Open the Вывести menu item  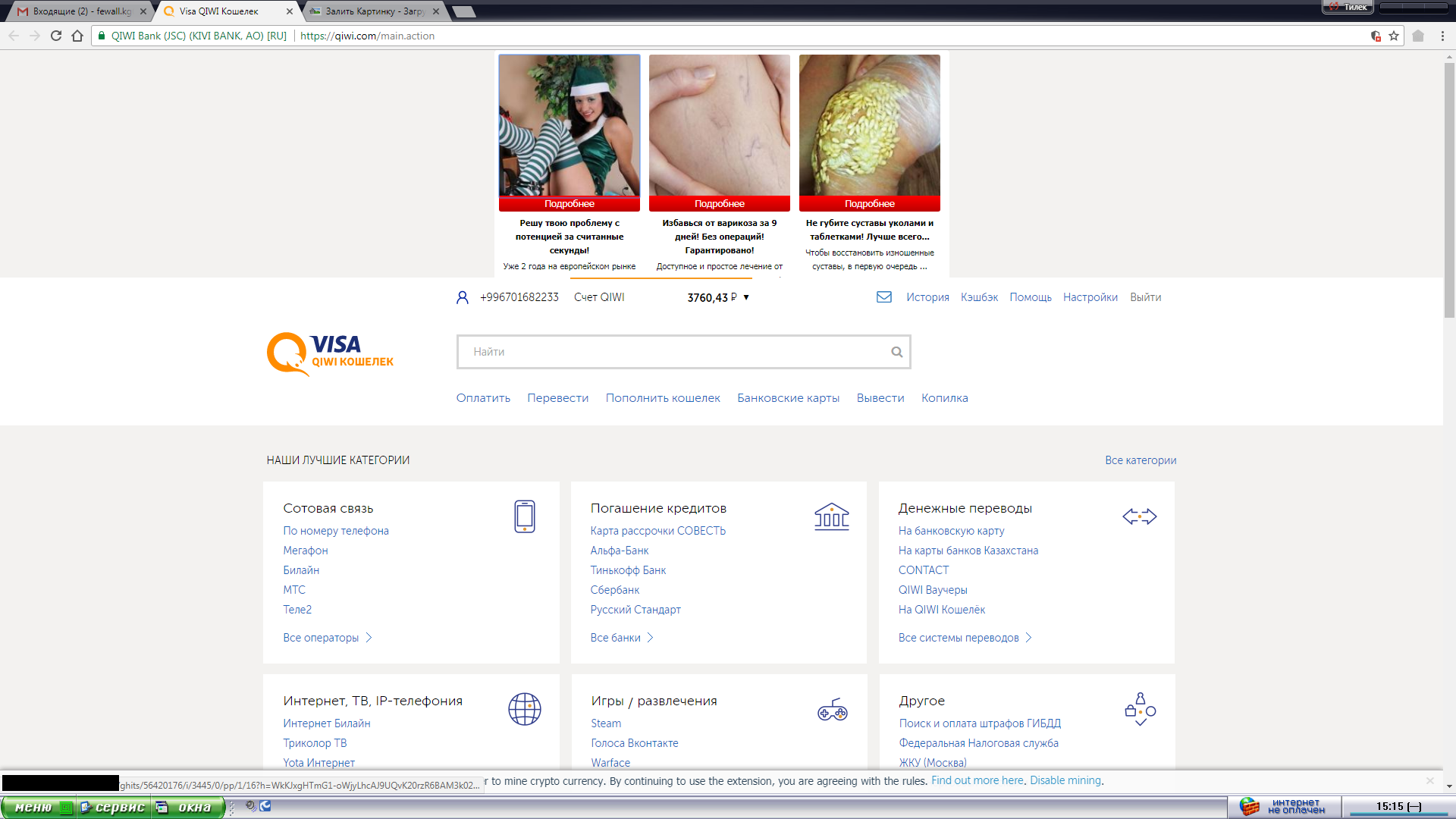(880, 398)
